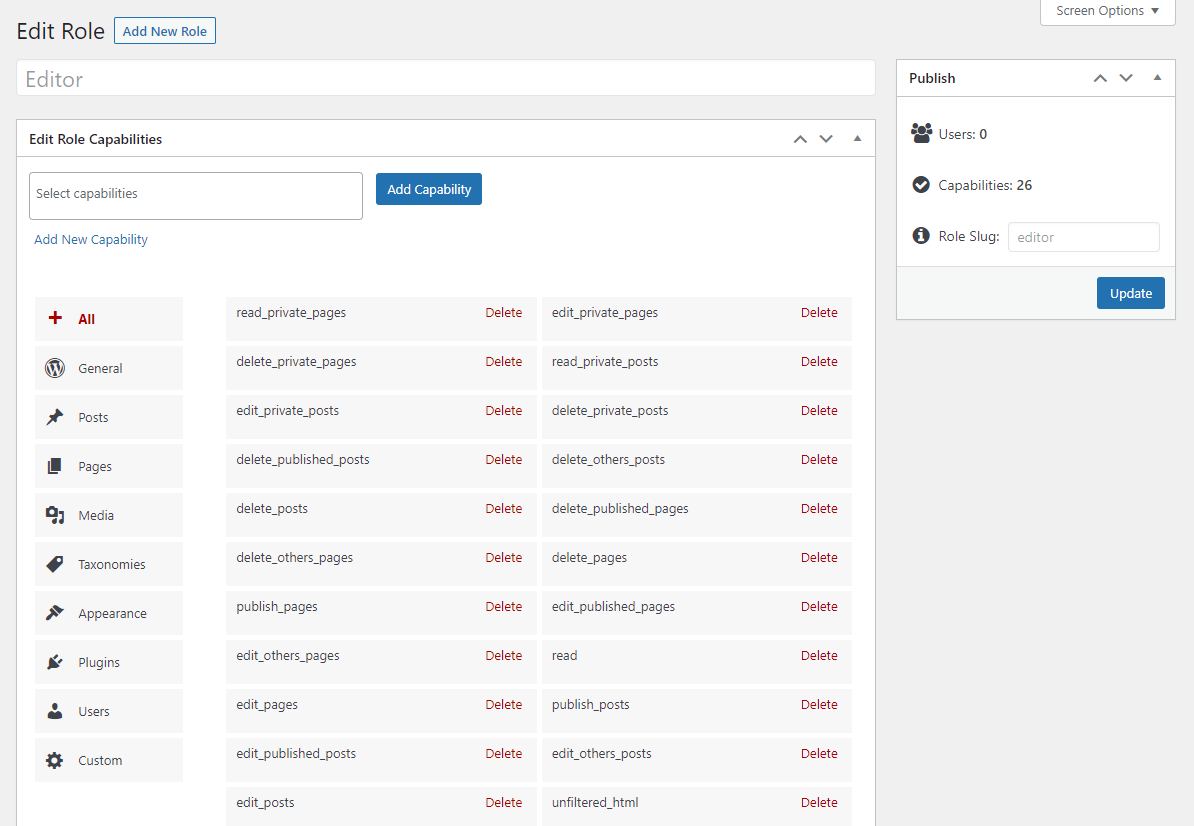Image resolution: width=1194 pixels, height=826 pixels.
Task: Move Edit Role Capabilities panel up
Action: click(800, 139)
